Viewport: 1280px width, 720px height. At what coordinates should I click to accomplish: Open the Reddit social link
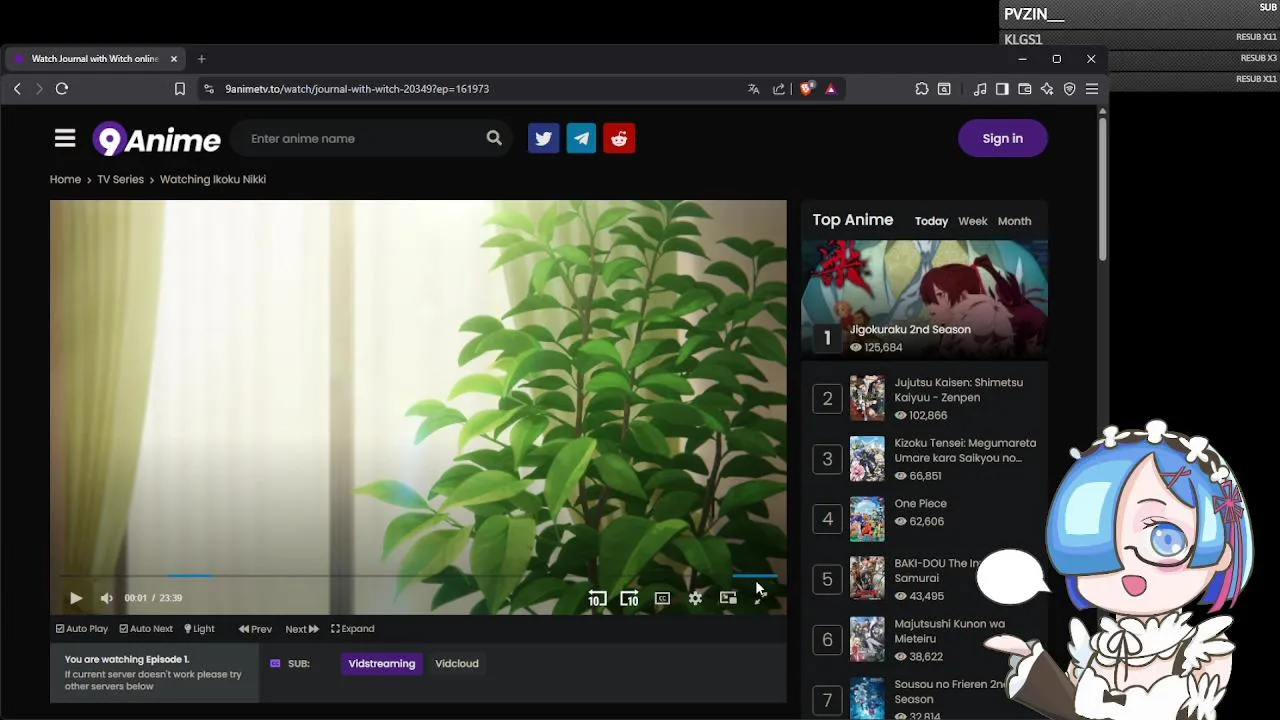pos(619,138)
